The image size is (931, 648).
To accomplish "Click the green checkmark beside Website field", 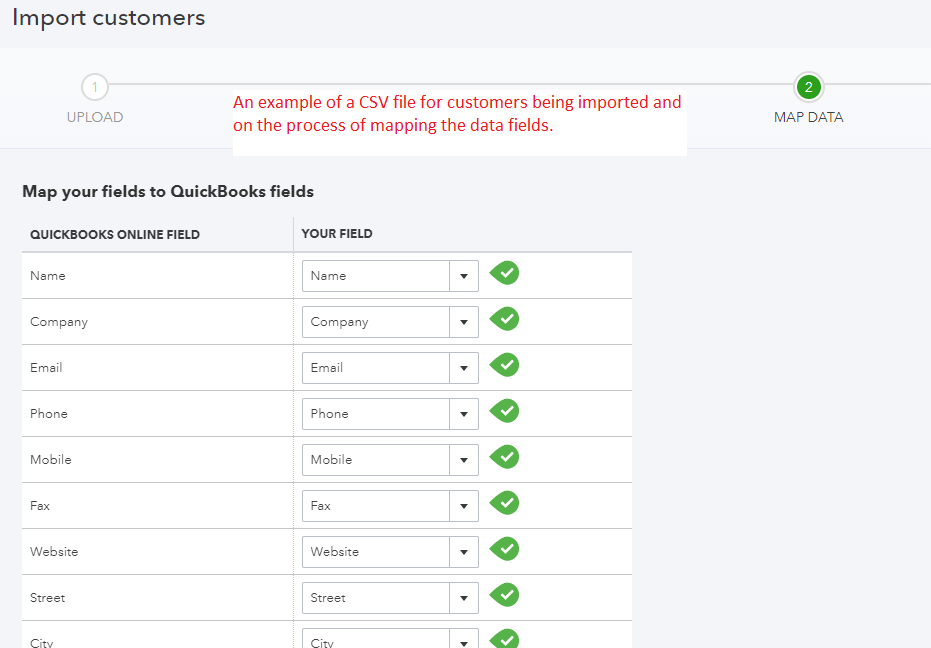I will coord(505,549).
